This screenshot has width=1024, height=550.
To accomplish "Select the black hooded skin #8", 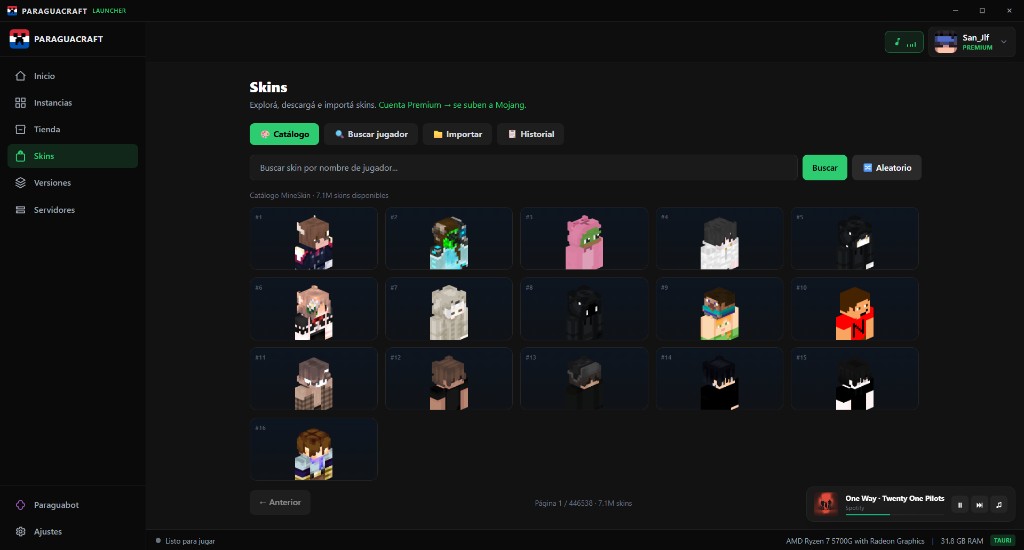I will tap(584, 309).
